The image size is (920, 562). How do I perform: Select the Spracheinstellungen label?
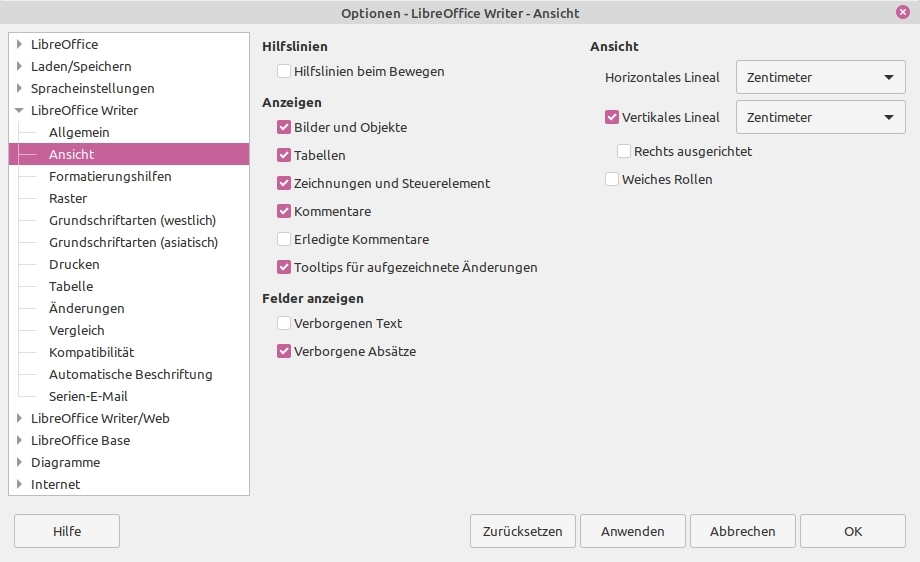(x=93, y=88)
